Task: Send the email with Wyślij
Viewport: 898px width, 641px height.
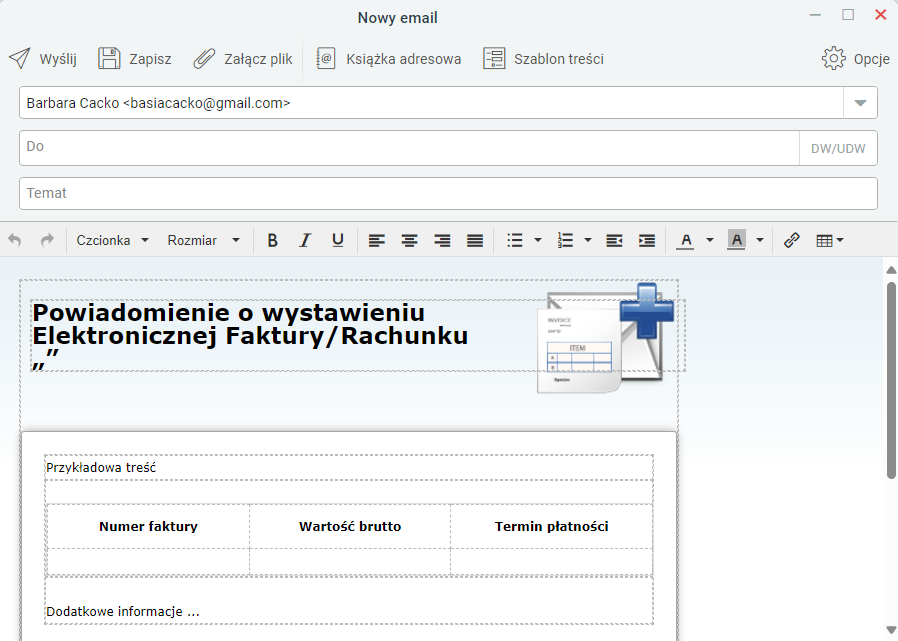Action: [x=43, y=59]
